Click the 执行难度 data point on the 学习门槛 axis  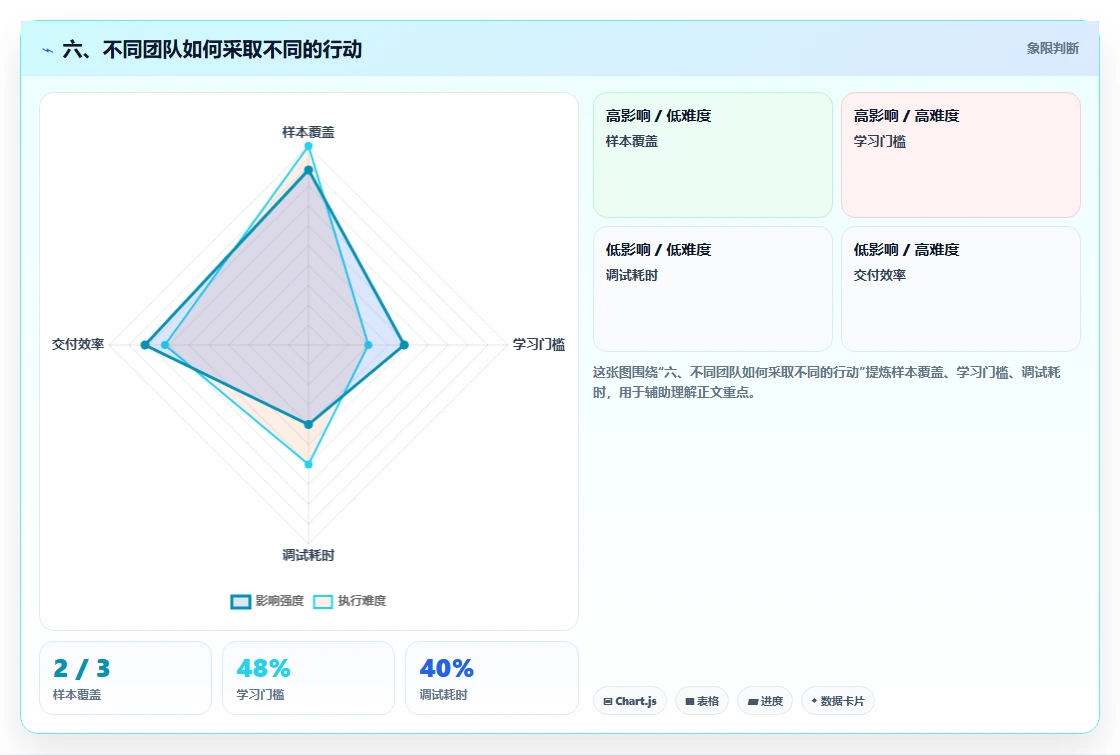coord(369,345)
